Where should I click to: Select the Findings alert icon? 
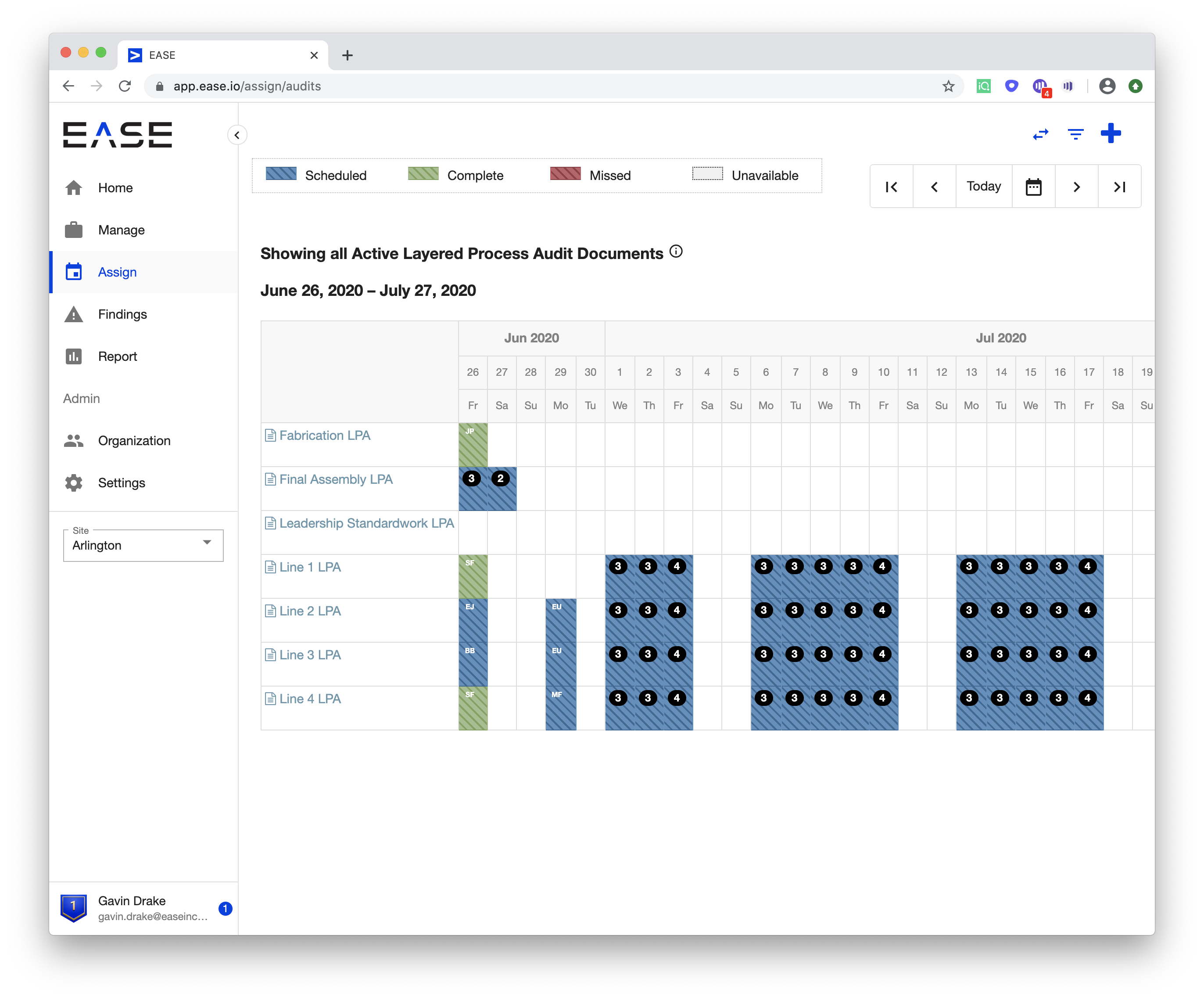[x=74, y=314]
